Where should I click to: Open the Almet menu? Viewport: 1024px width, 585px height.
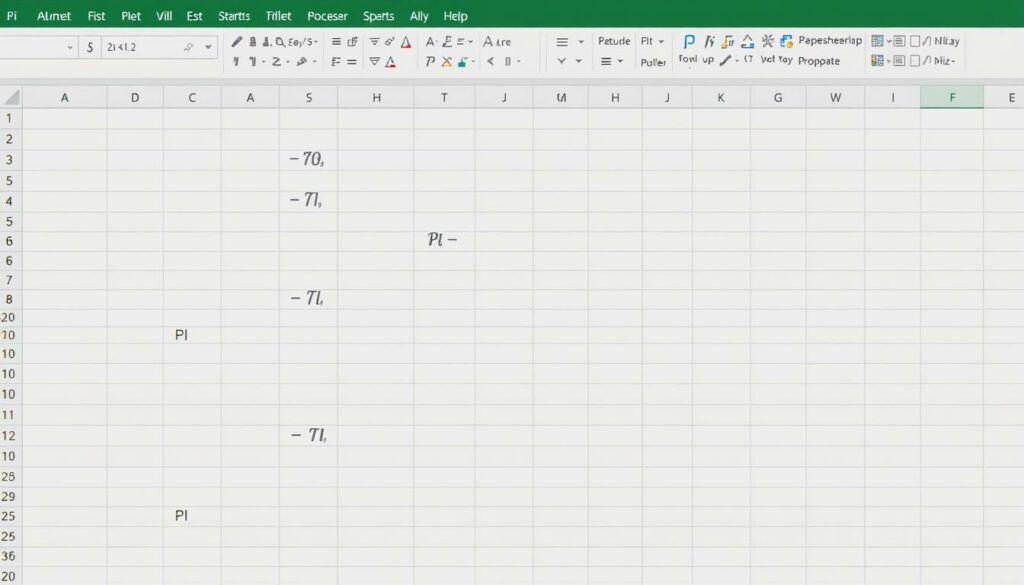click(54, 16)
